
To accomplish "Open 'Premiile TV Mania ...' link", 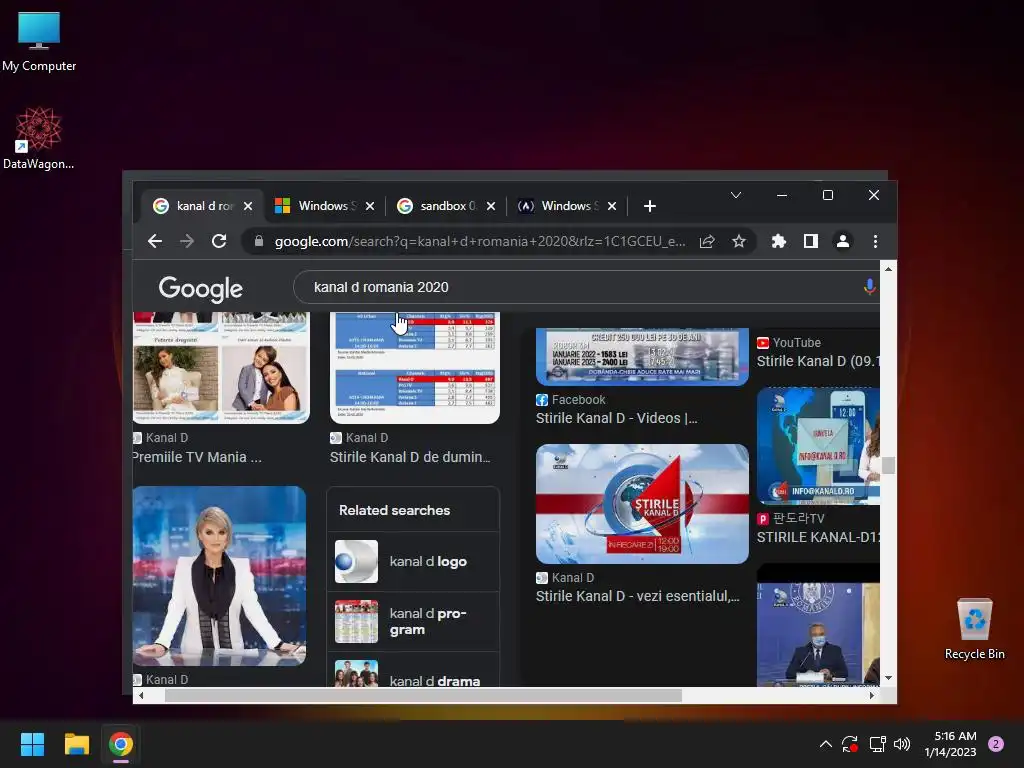I will (x=197, y=457).
